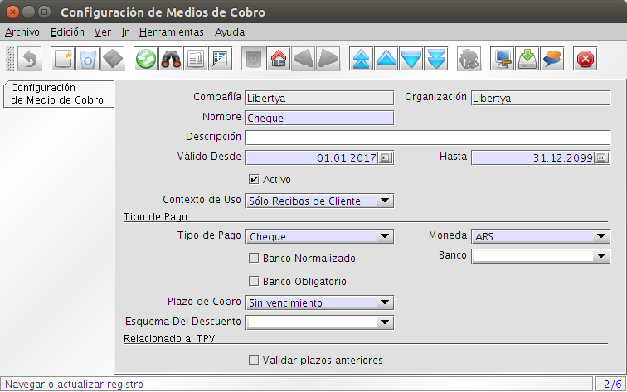Uncheck the Activo checkbox
This screenshot has height=392, width=627.
[x=254, y=179]
